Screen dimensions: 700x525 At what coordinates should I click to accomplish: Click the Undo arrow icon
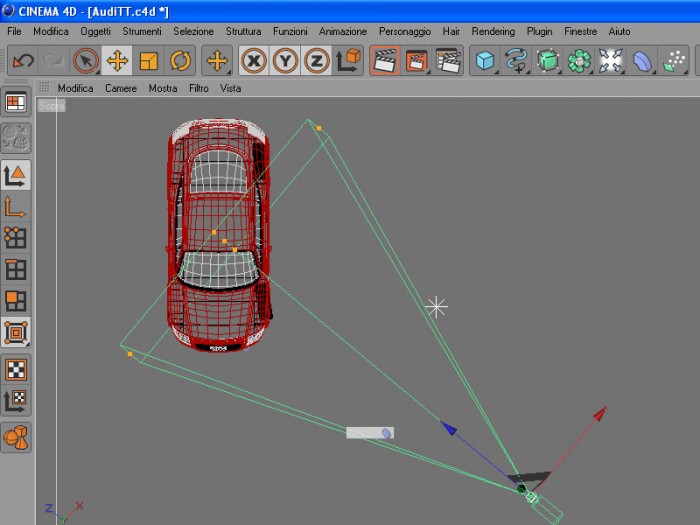point(23,60)
